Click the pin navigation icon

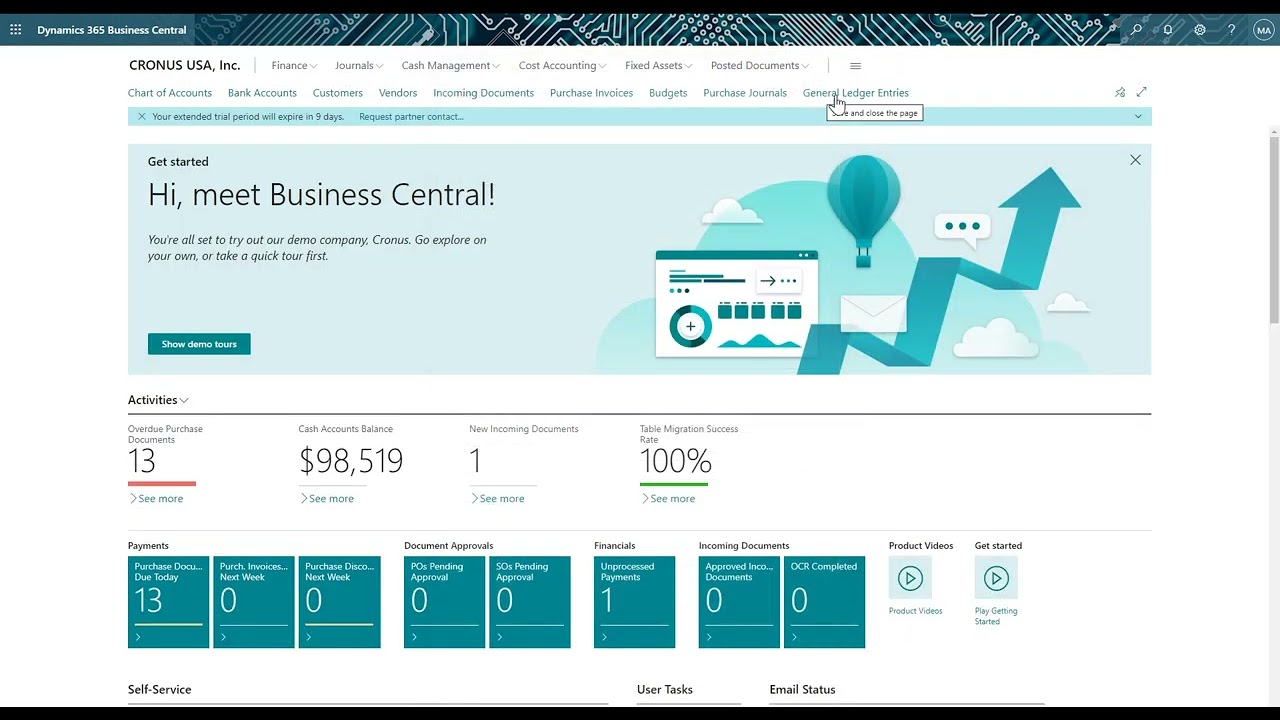(1120, 92)
